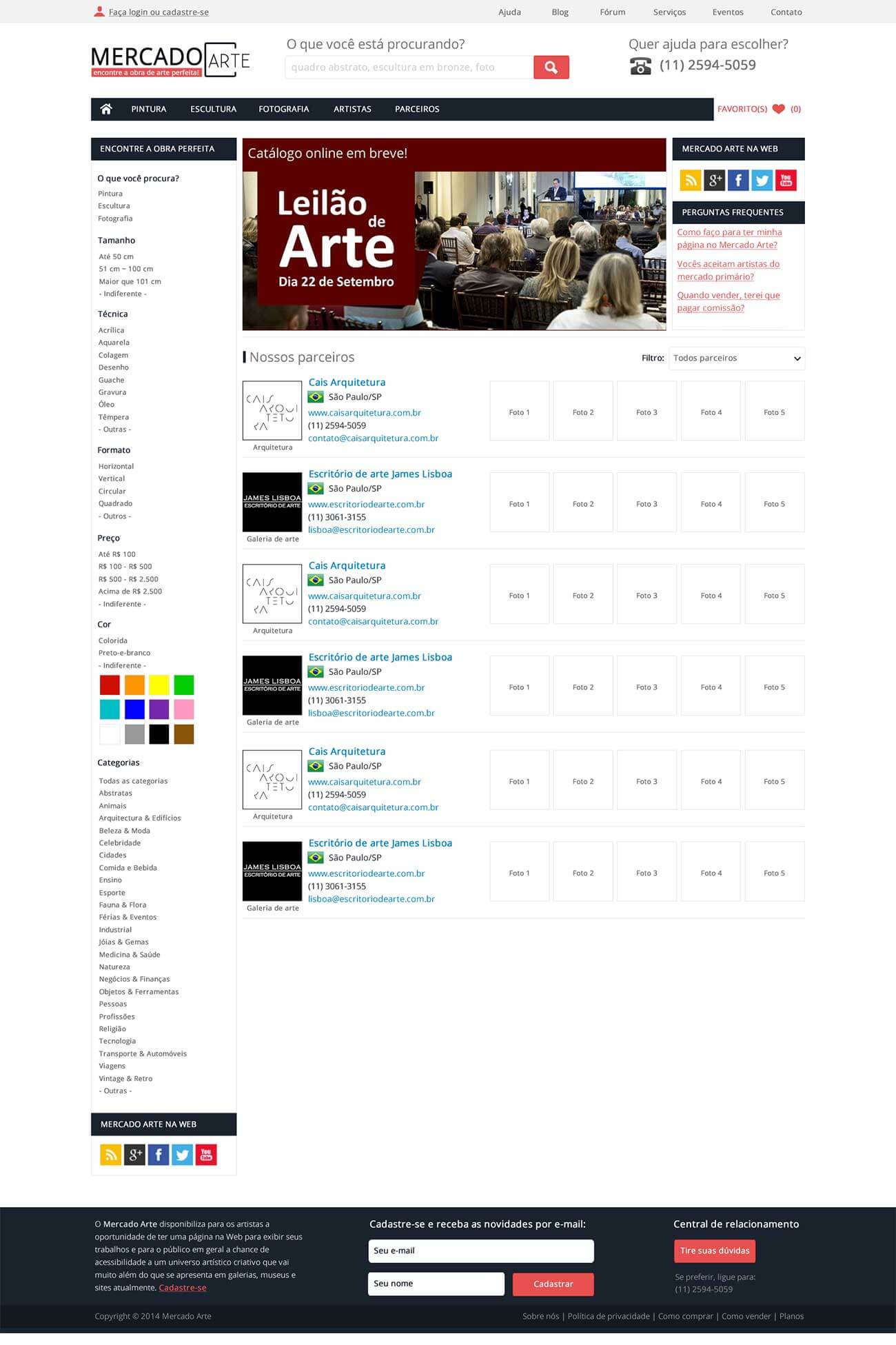896x1345 pixels.
Task: Filter by Até 50 cm size
Action: click(116, 256)
